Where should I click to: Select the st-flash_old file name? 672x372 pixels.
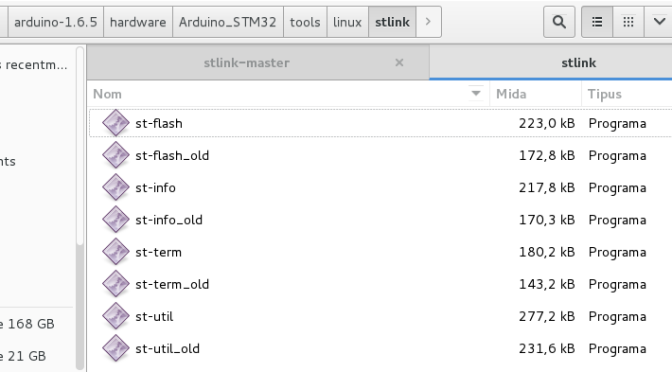(172, 156)
